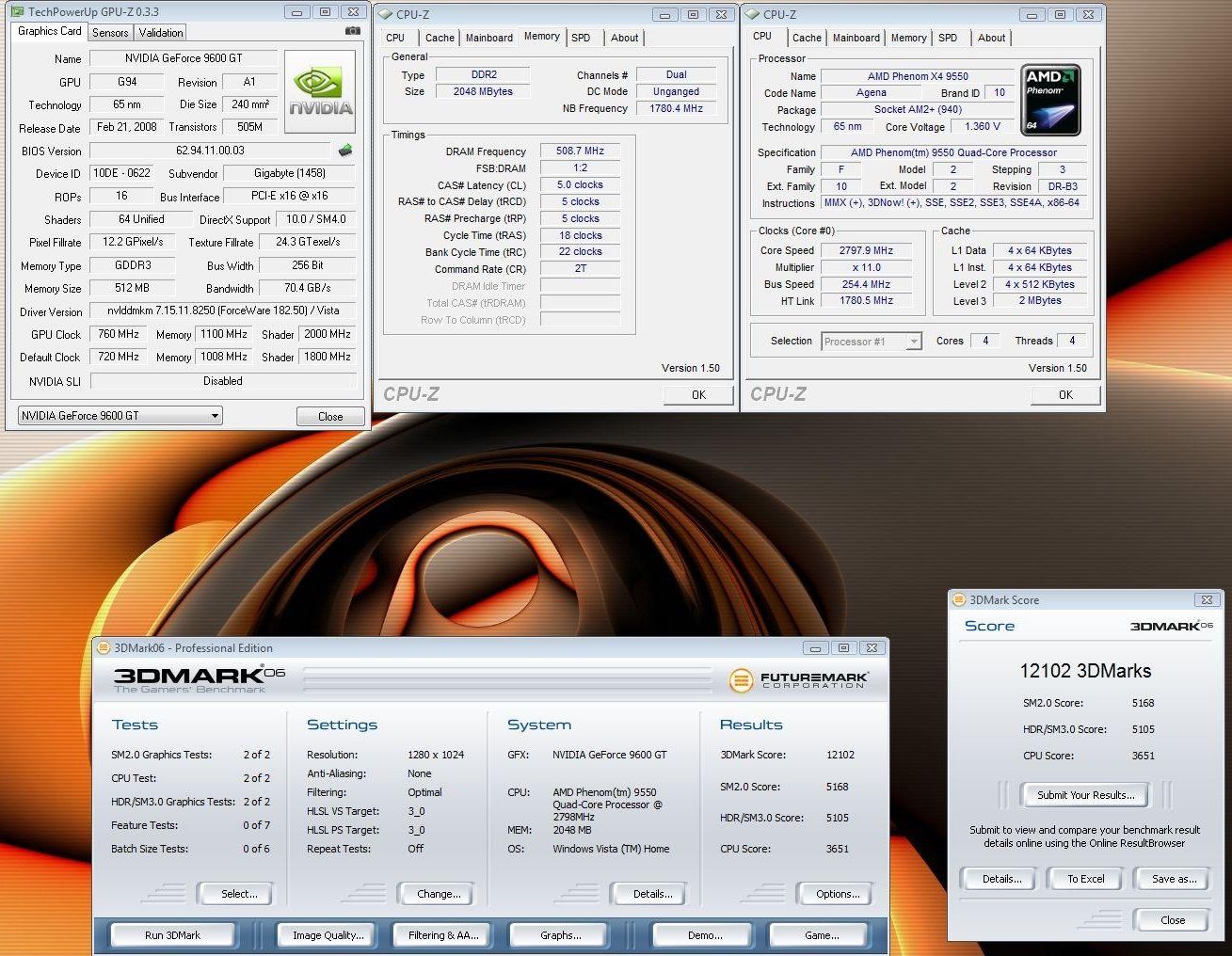Click the CPU-Z CPU window title icon
The width and height of the screenshot is (1232, 956).
coord(752,14)
